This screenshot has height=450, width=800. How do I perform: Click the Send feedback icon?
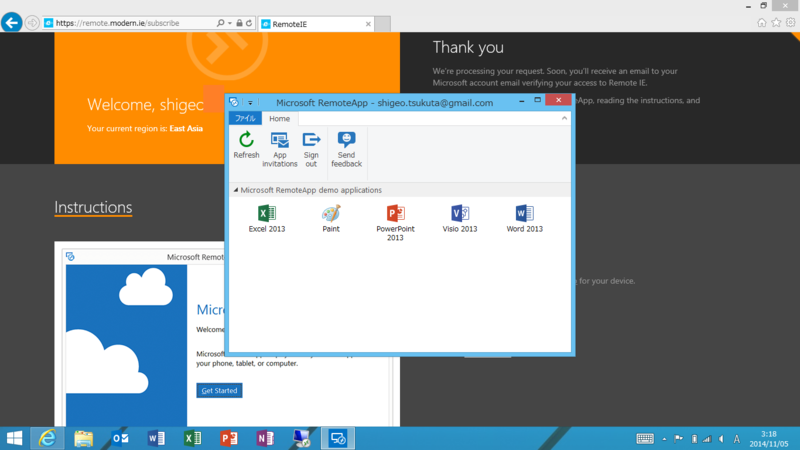point(346,149)
